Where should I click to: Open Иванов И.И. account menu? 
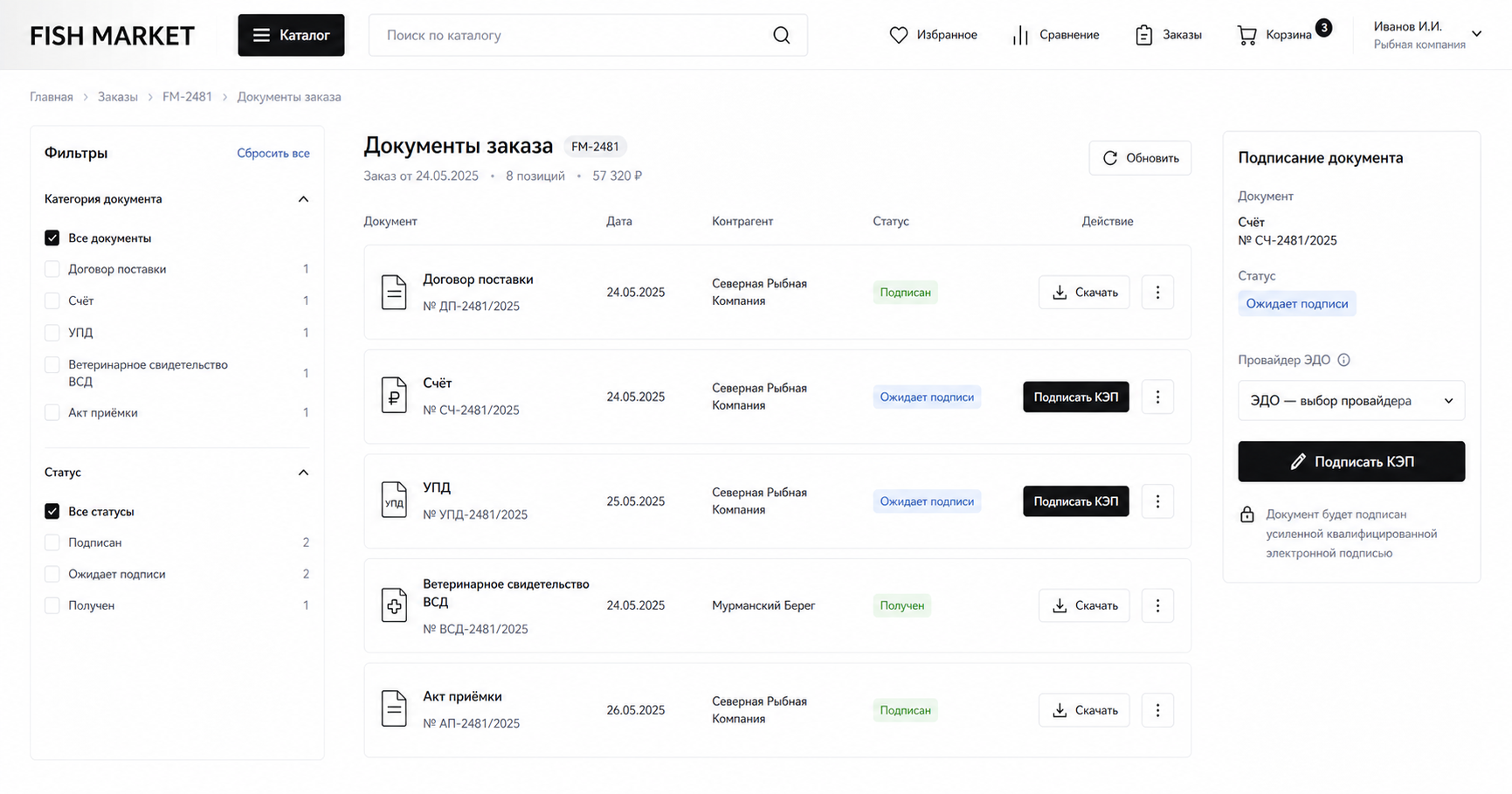tap(1427, 35)
